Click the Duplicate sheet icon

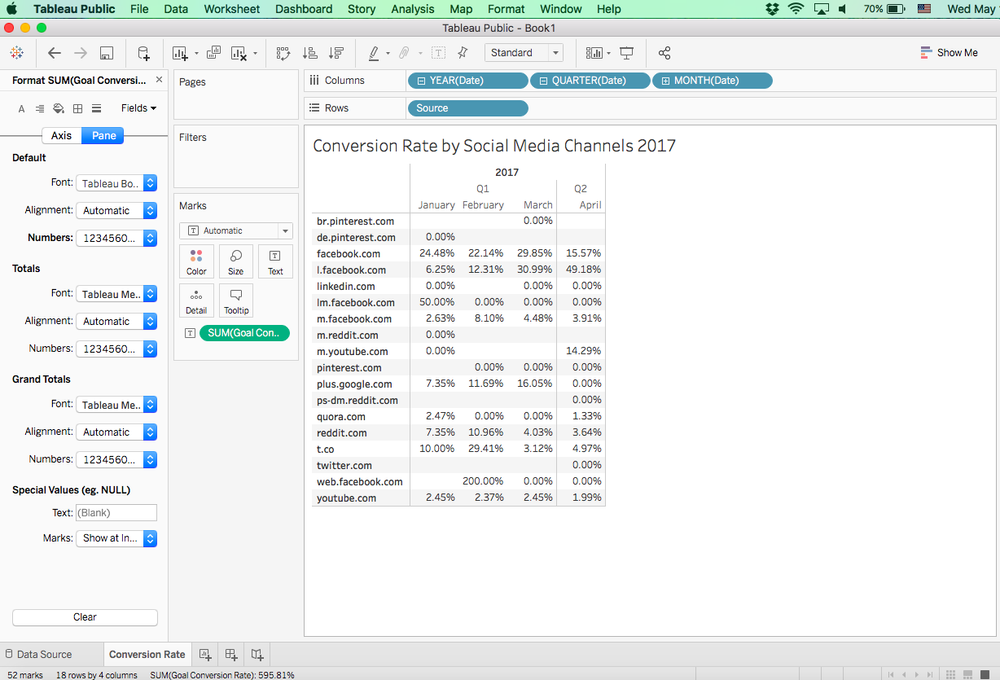[214, 53]
